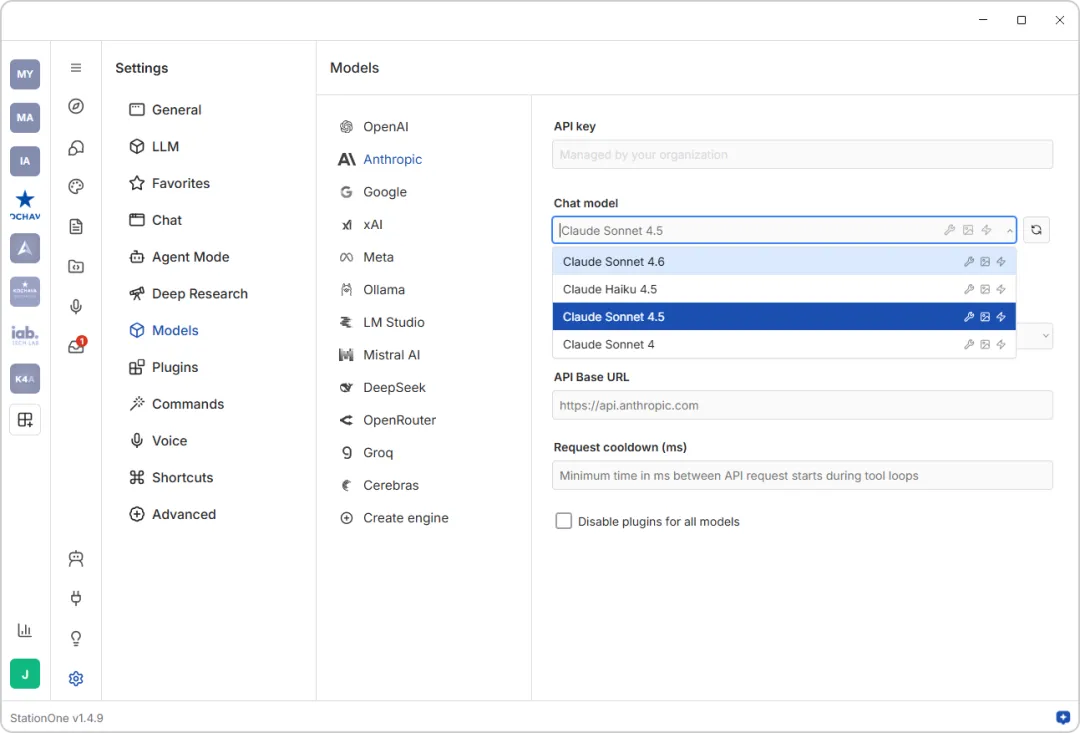Select the Groq provider
The height and width of the screenshot is (733, 1080).
[x=366, y=453]
